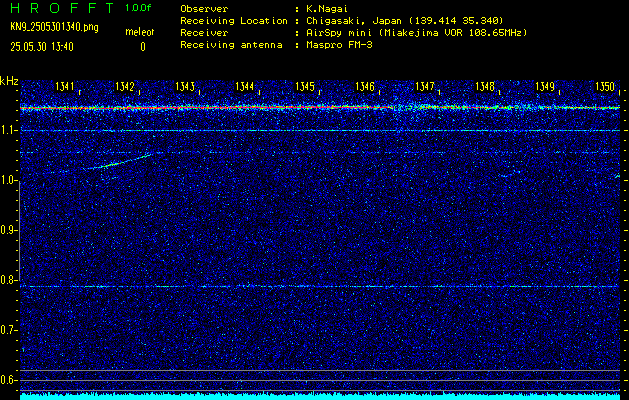The image size is (629, 400).
Task: Click the meteor count value 0
Action: click(143, 47)
